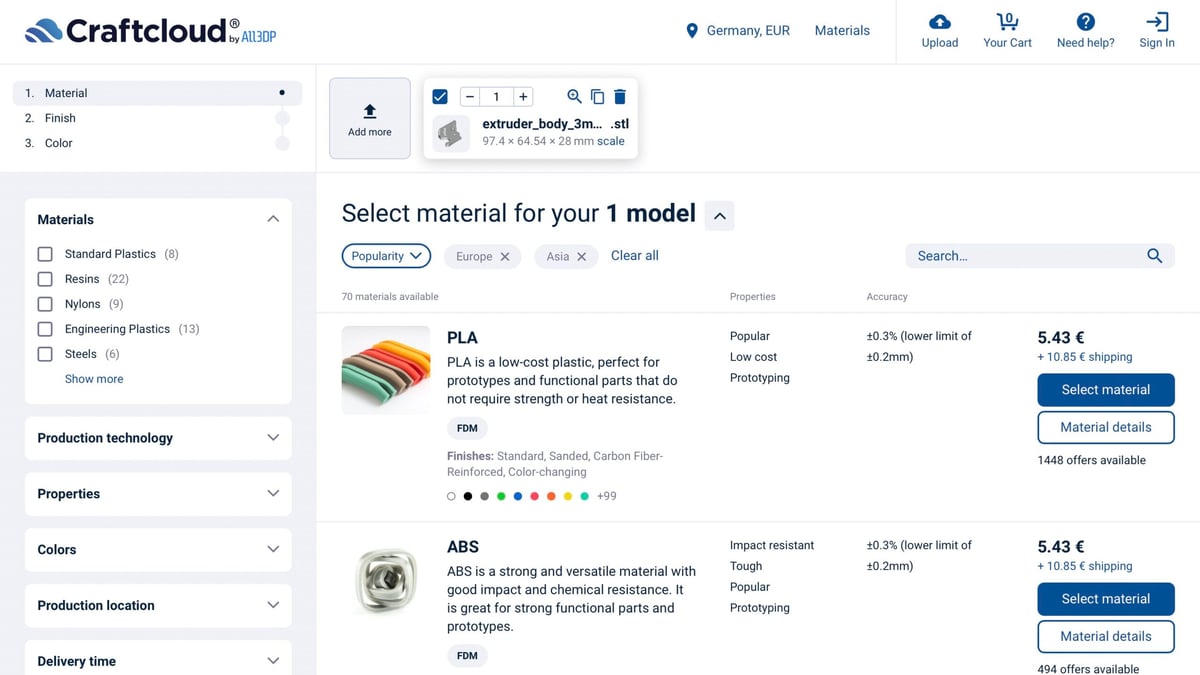1200x675 pixels.
Task: Open the Germany, EUR location selector
Action: point(738,31)
